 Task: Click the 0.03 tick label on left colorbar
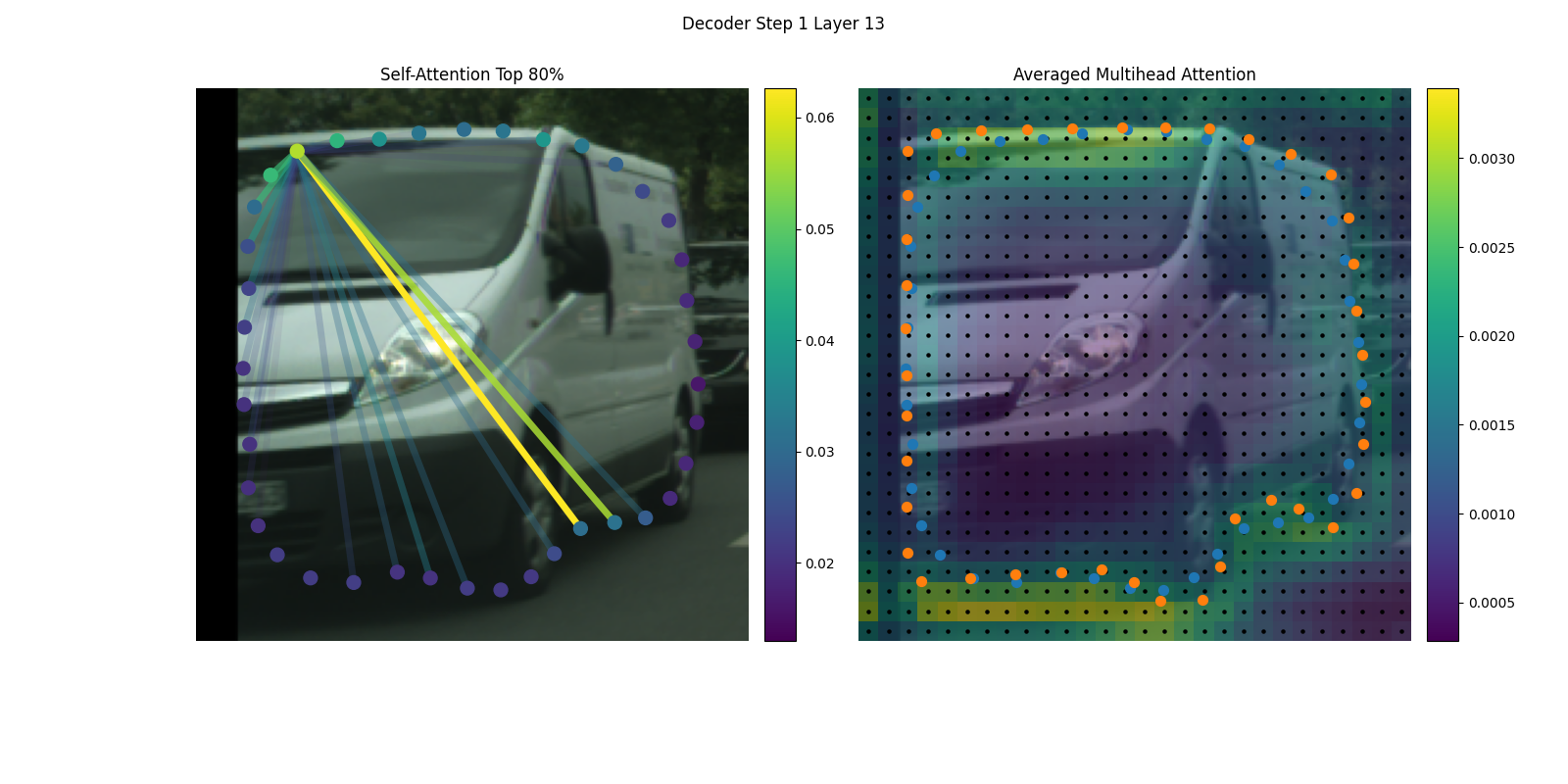tap(820, 452)
